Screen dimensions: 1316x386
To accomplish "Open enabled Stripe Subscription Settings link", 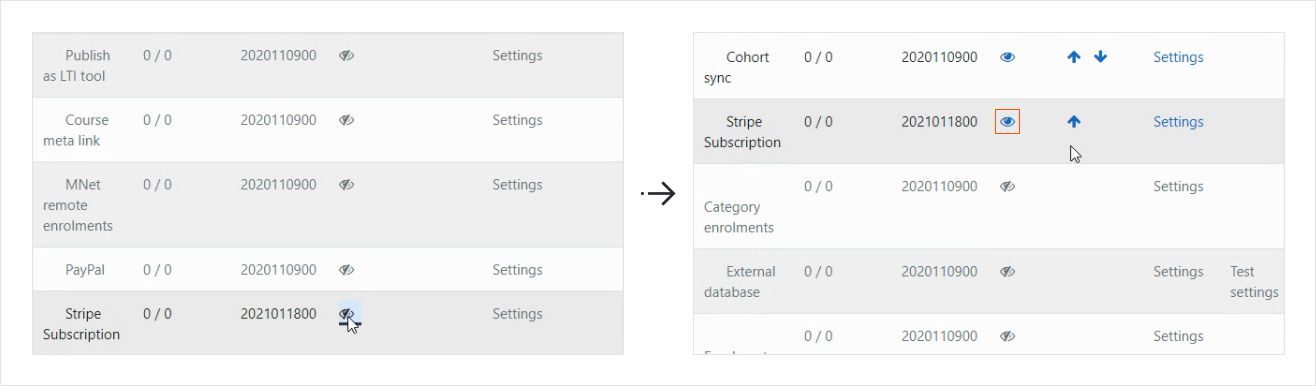I will [1178, 122].
